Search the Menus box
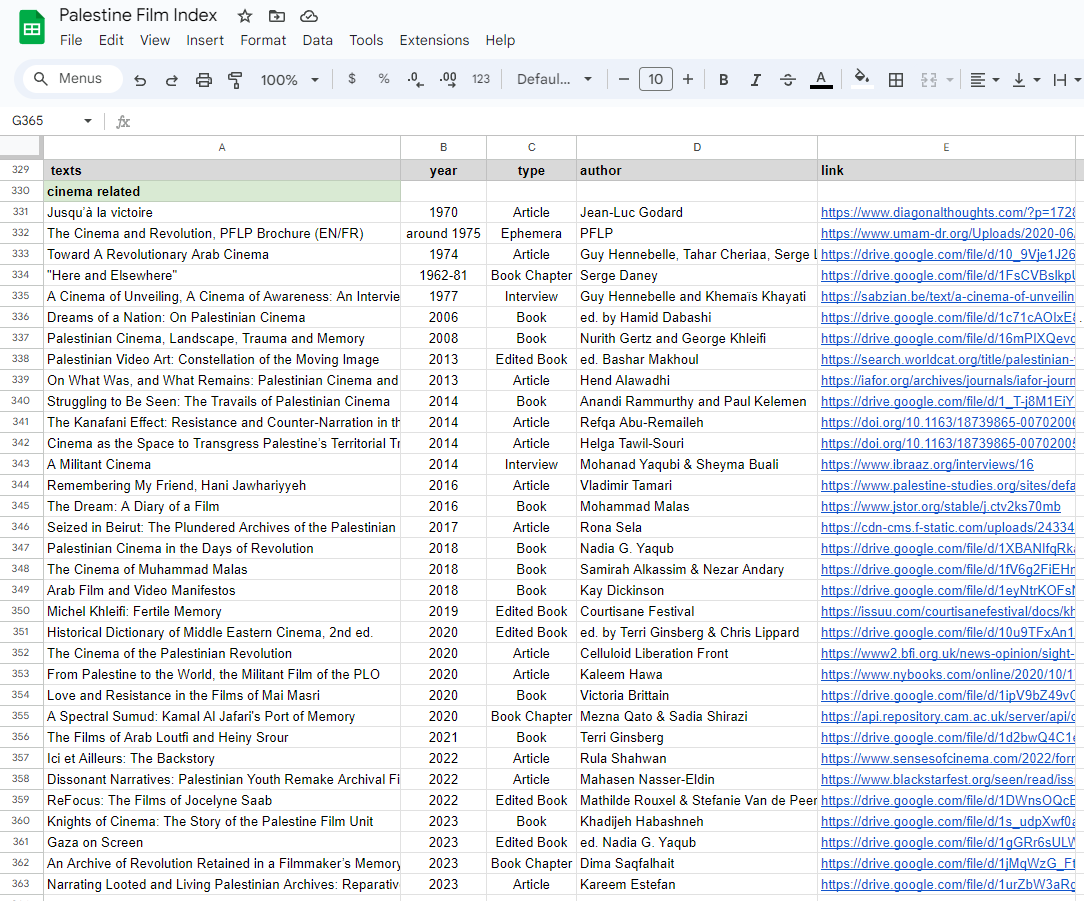Image resolution: width=1084 pixels, height=901 pixels. (x=73, y=79)
